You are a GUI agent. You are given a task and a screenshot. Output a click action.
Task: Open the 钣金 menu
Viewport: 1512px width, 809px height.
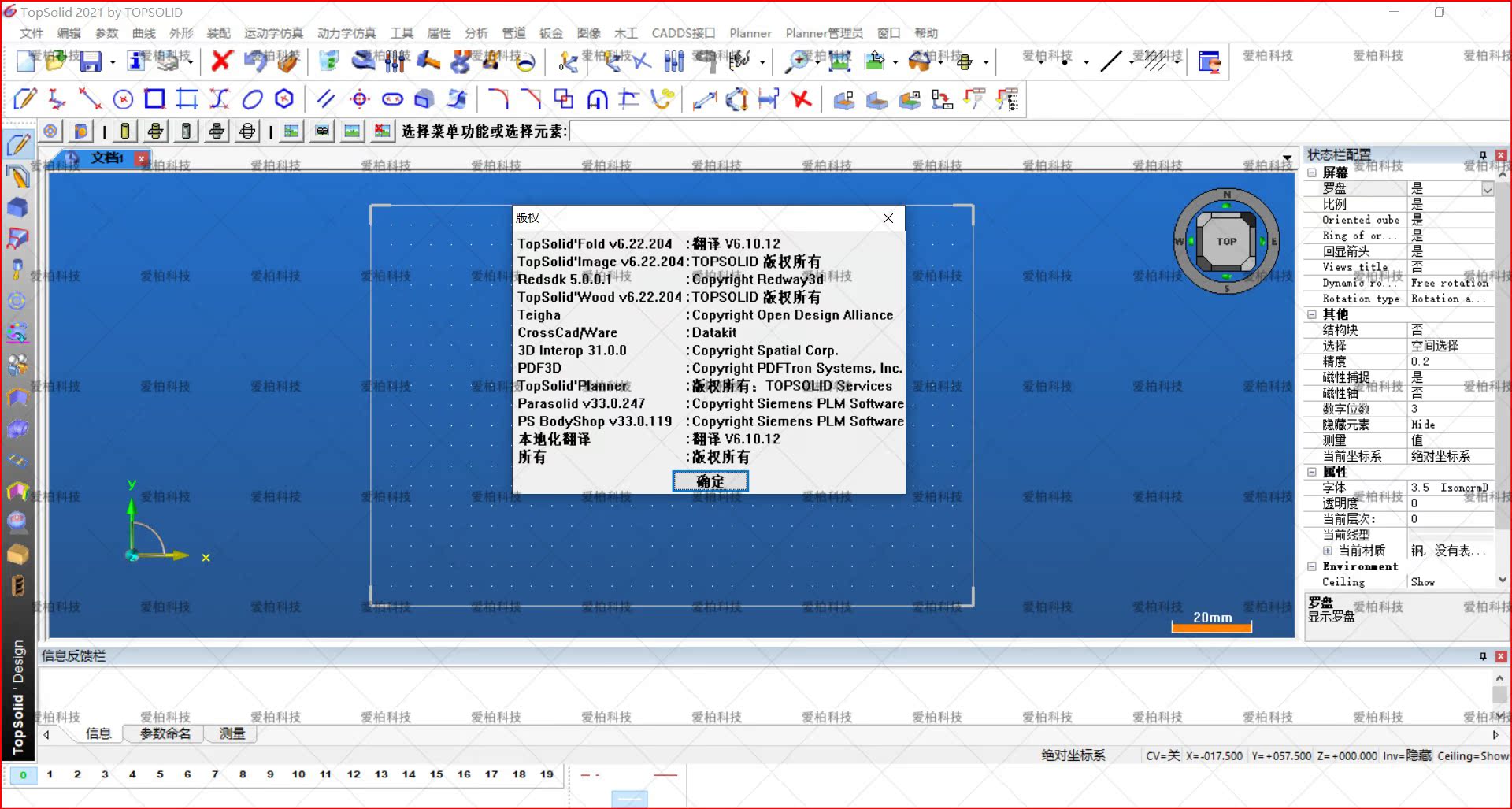551,33
